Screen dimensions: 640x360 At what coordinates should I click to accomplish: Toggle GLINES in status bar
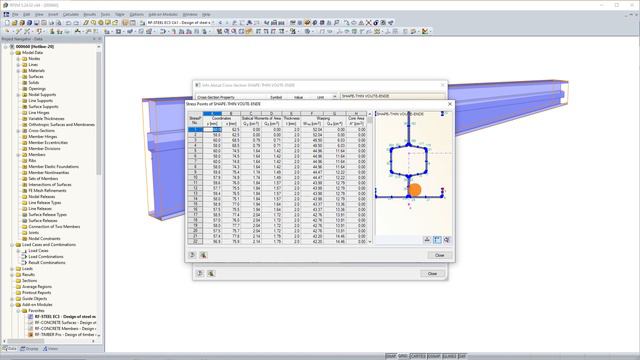449,356
